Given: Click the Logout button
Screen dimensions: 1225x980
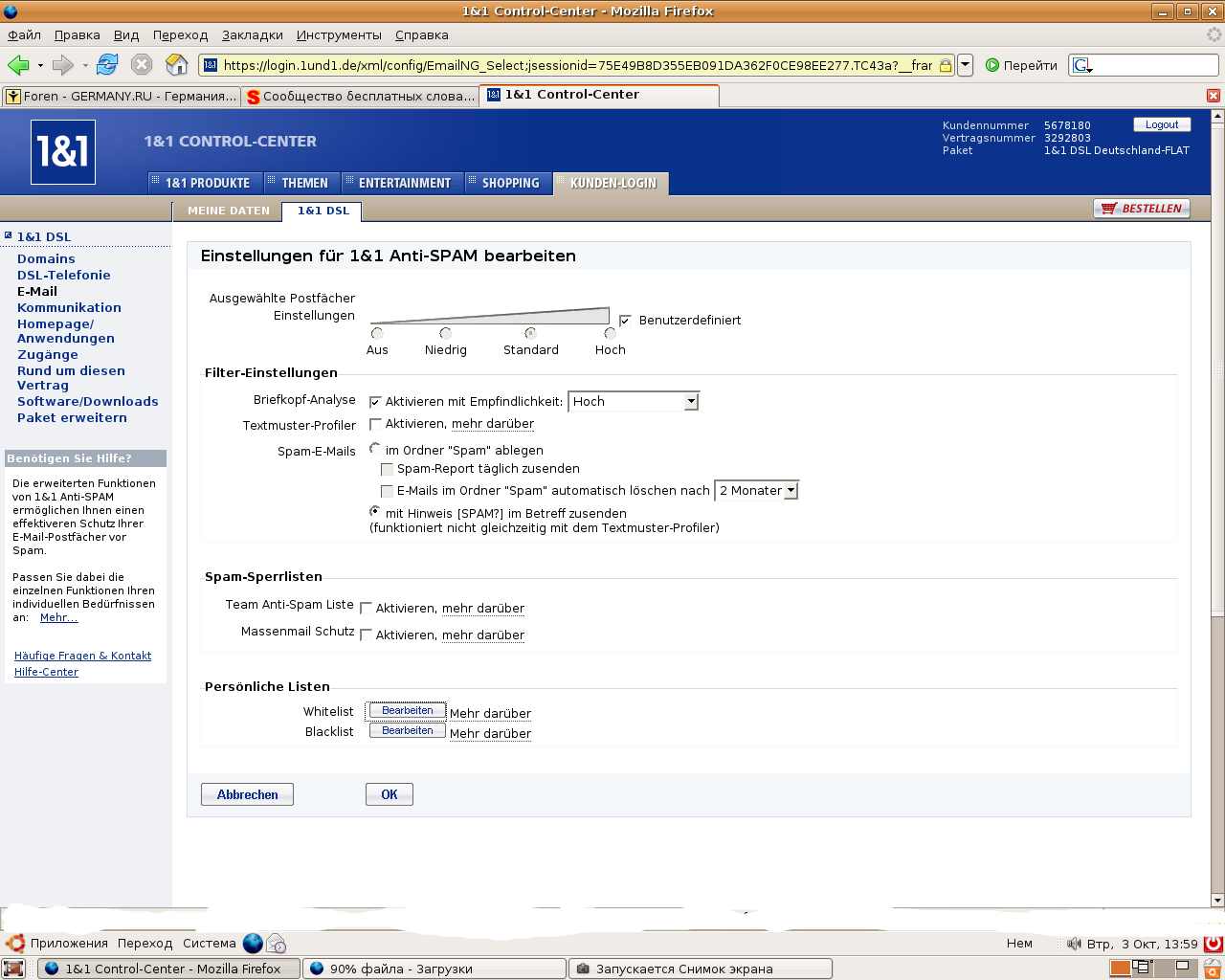Looking at the screenshot, I should click(1162, 124).
